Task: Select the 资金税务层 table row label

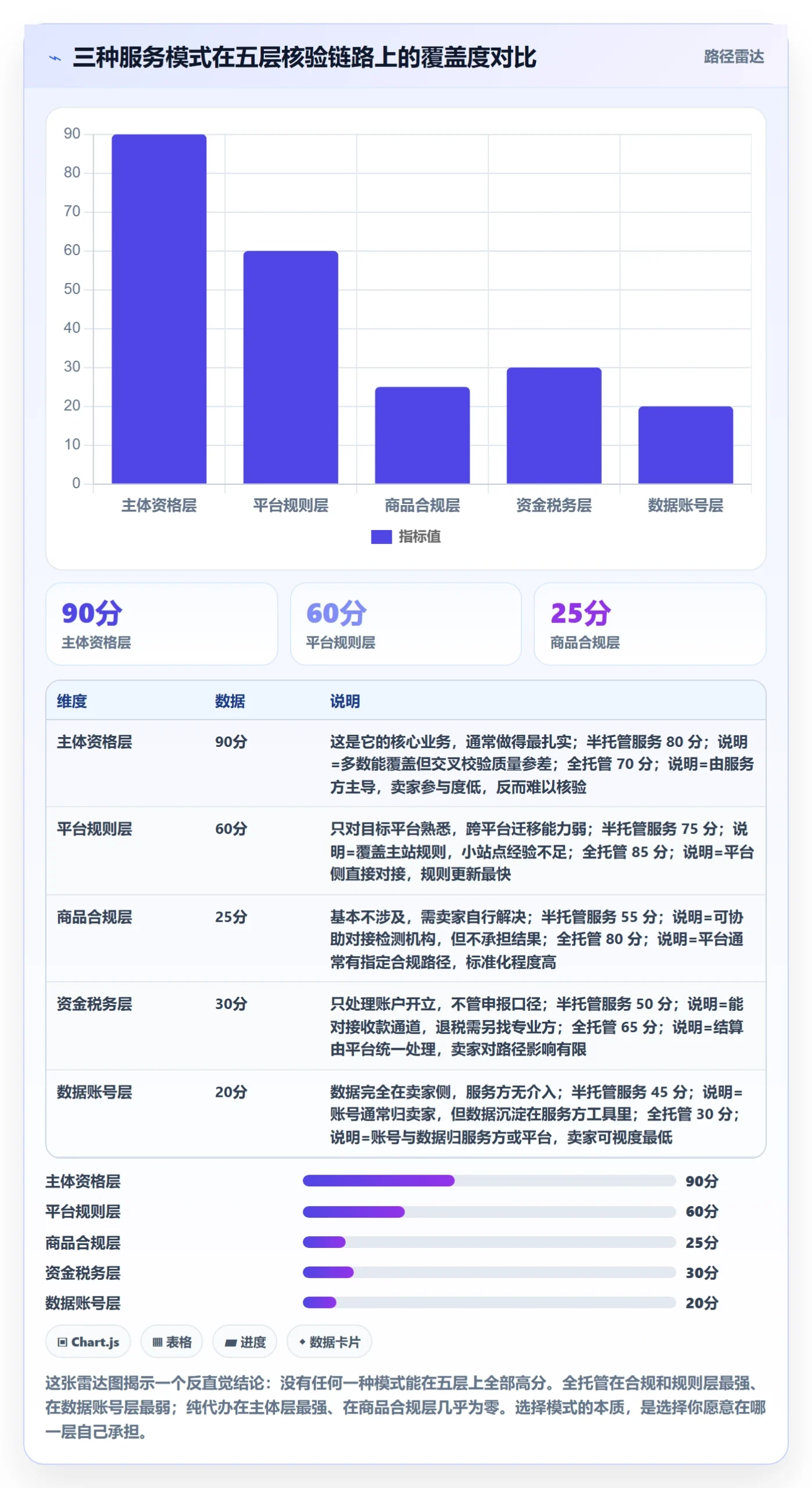Action: click(x=94, y=1004)
